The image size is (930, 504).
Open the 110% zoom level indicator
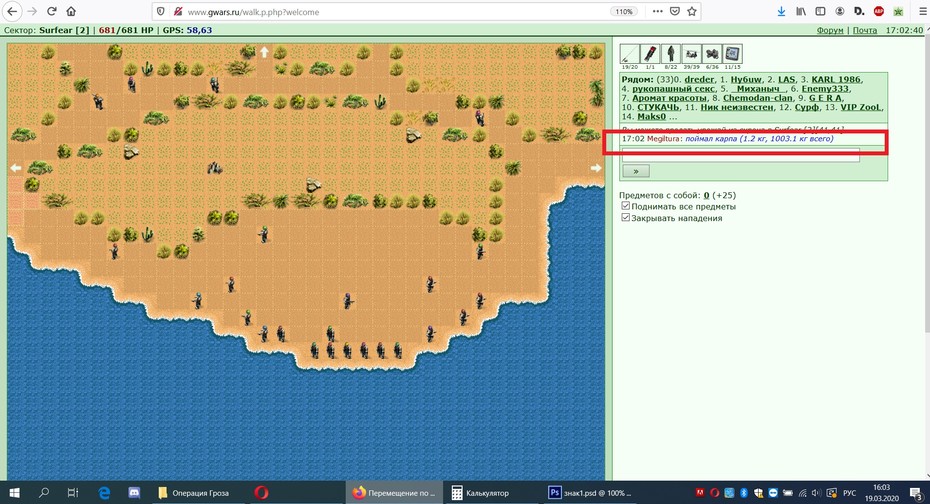pos(623,11)
